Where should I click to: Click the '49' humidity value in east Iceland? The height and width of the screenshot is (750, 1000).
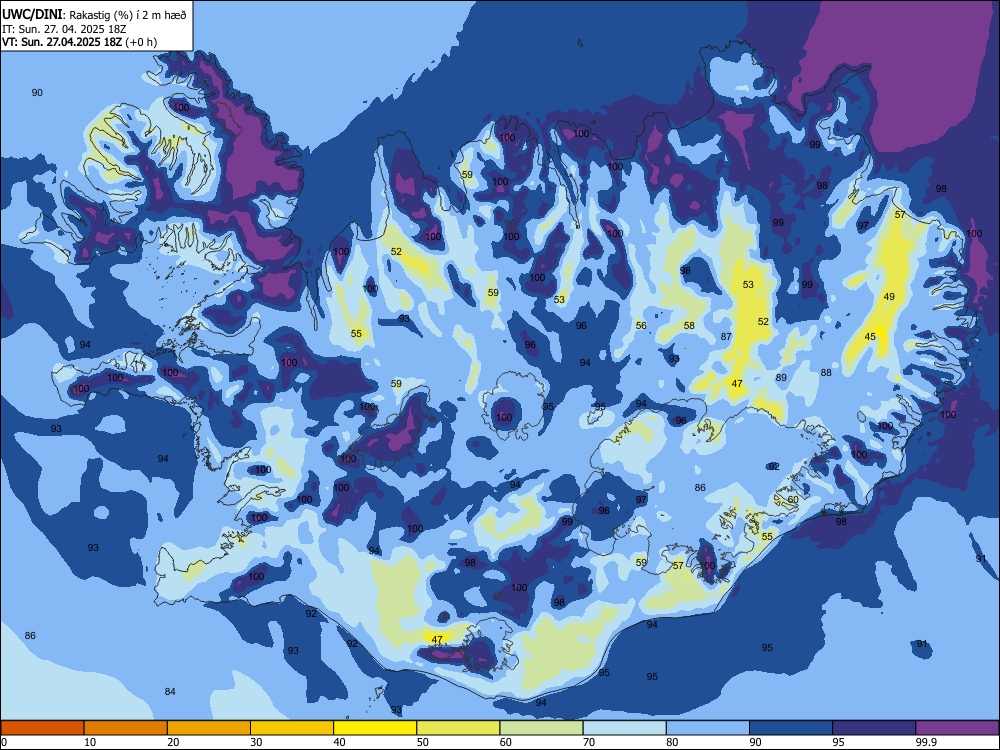click(x=889, y=297)
